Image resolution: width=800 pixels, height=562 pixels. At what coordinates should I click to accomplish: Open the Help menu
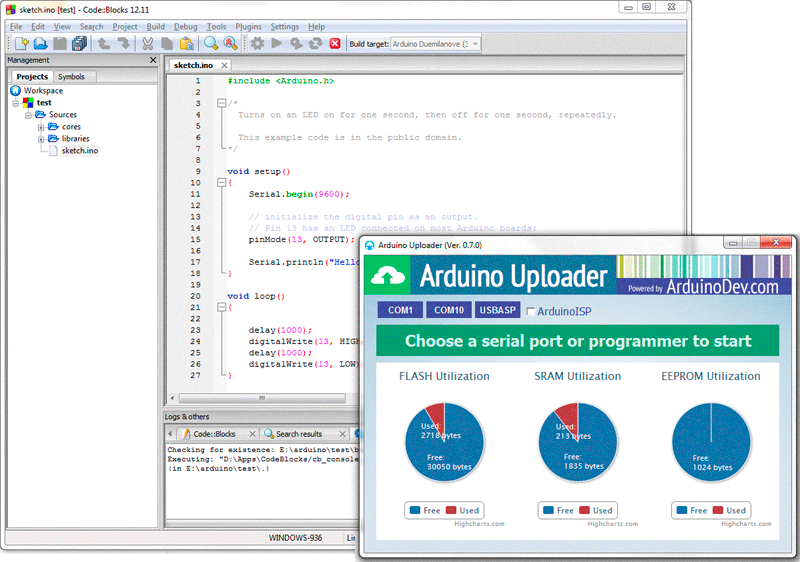tap(316, 27)
